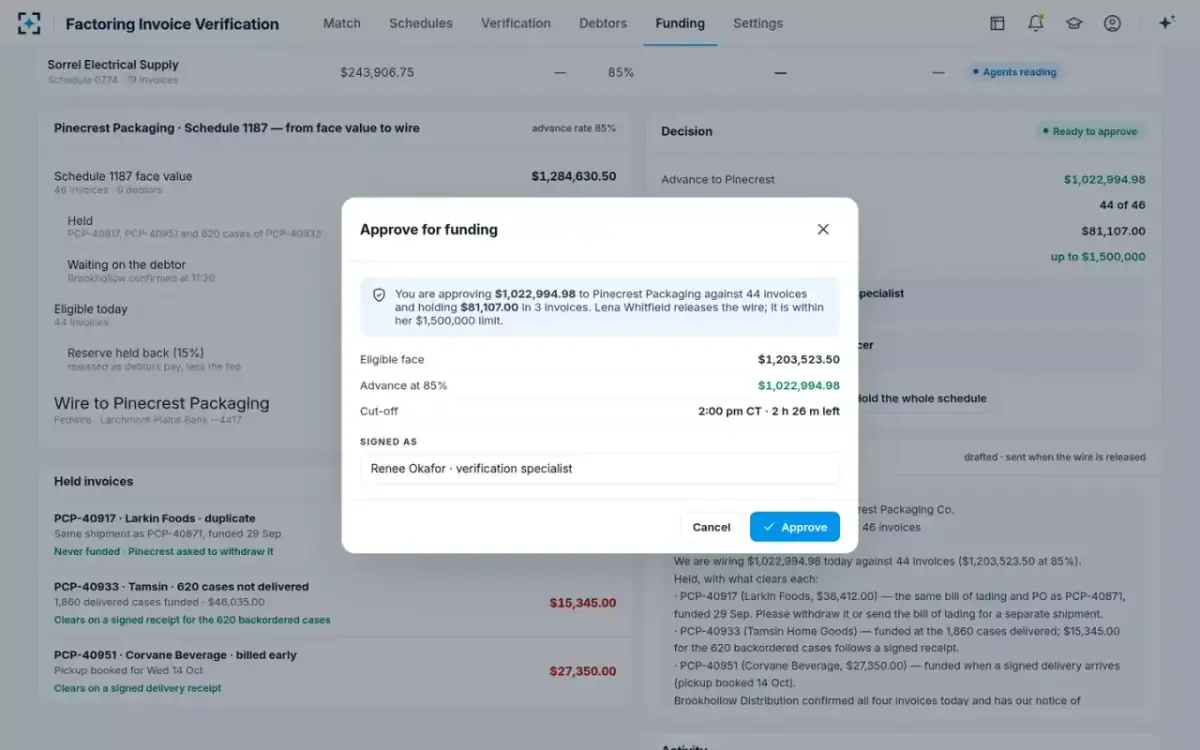1200x750 pixels.
Task: Click the Sorrel Electrical Supply row name
Action: (113, 65)
